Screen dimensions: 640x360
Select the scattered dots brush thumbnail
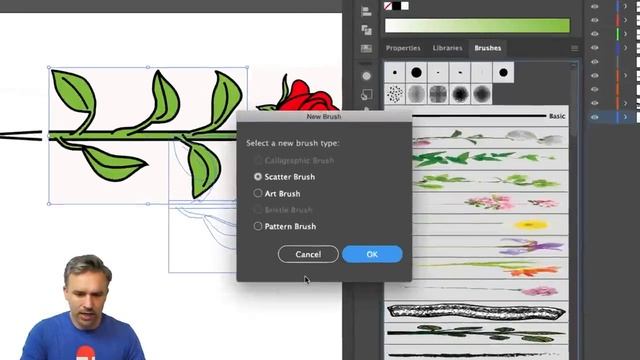[x=395, y=94]
